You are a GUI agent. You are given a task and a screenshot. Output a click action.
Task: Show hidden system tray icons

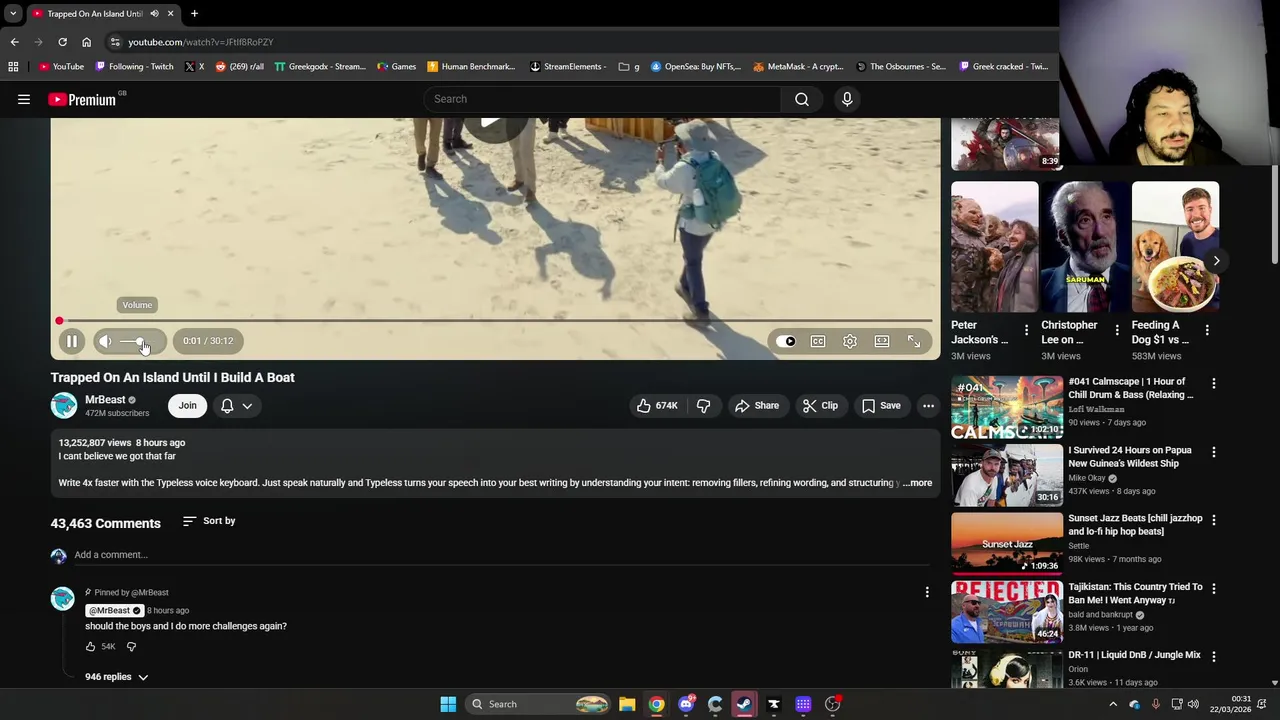(x=1113, y=704)
